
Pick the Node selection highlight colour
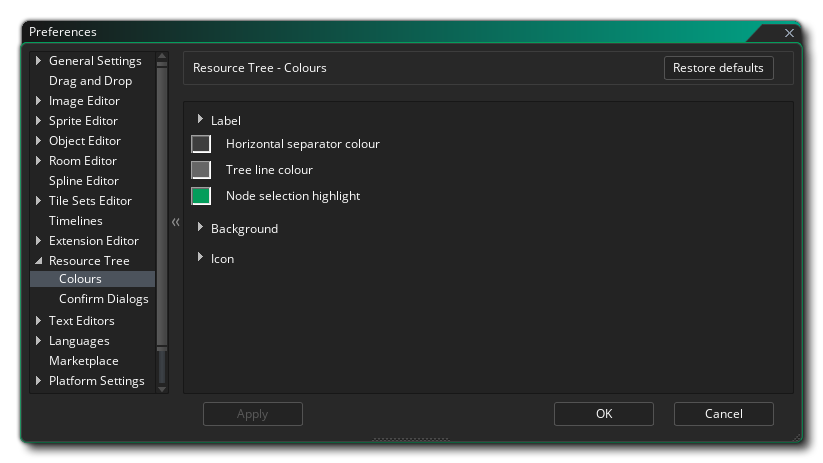(201, 196)
